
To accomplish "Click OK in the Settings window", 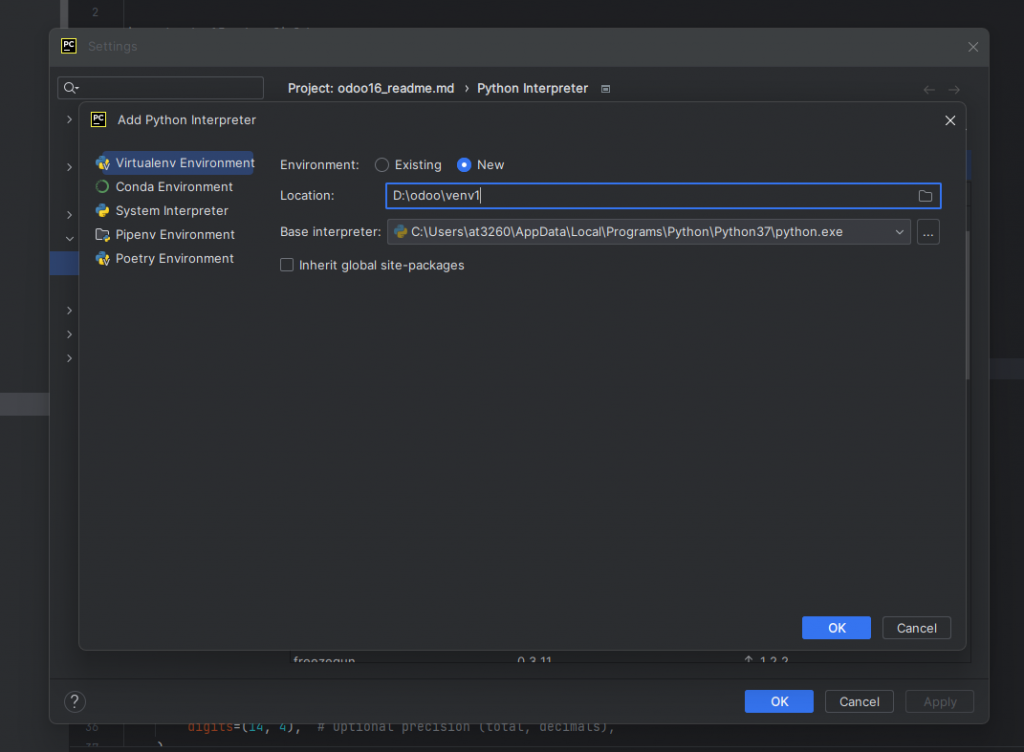I will [779, 702].
